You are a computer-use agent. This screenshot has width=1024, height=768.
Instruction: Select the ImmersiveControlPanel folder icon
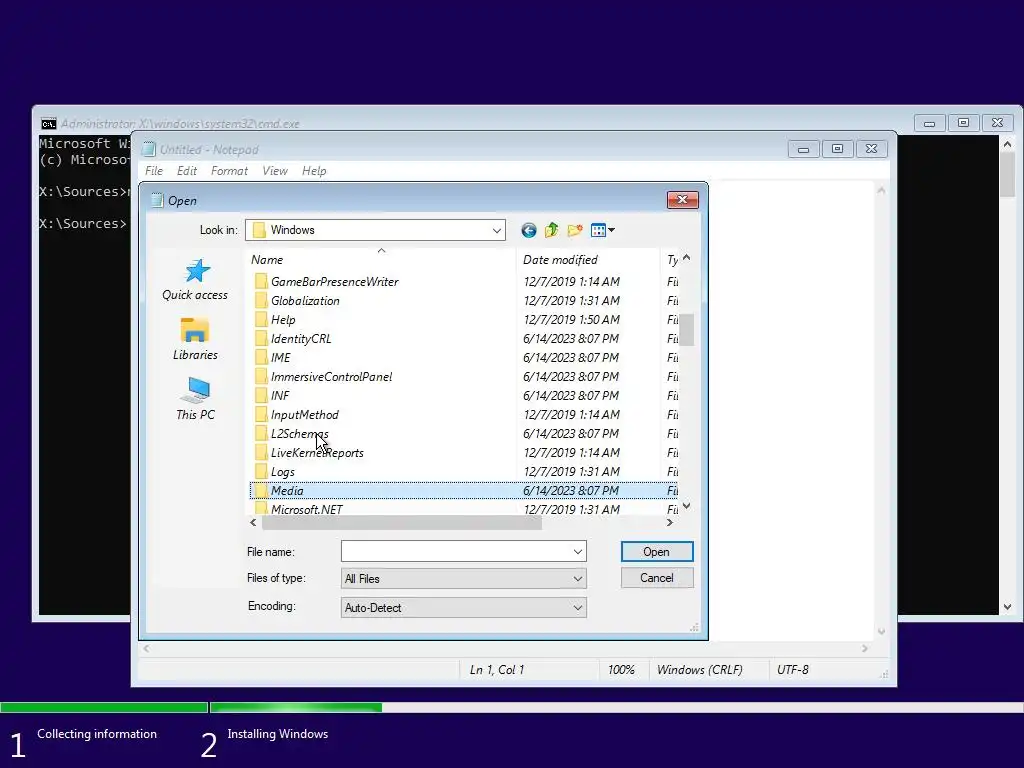coord(261,376)
